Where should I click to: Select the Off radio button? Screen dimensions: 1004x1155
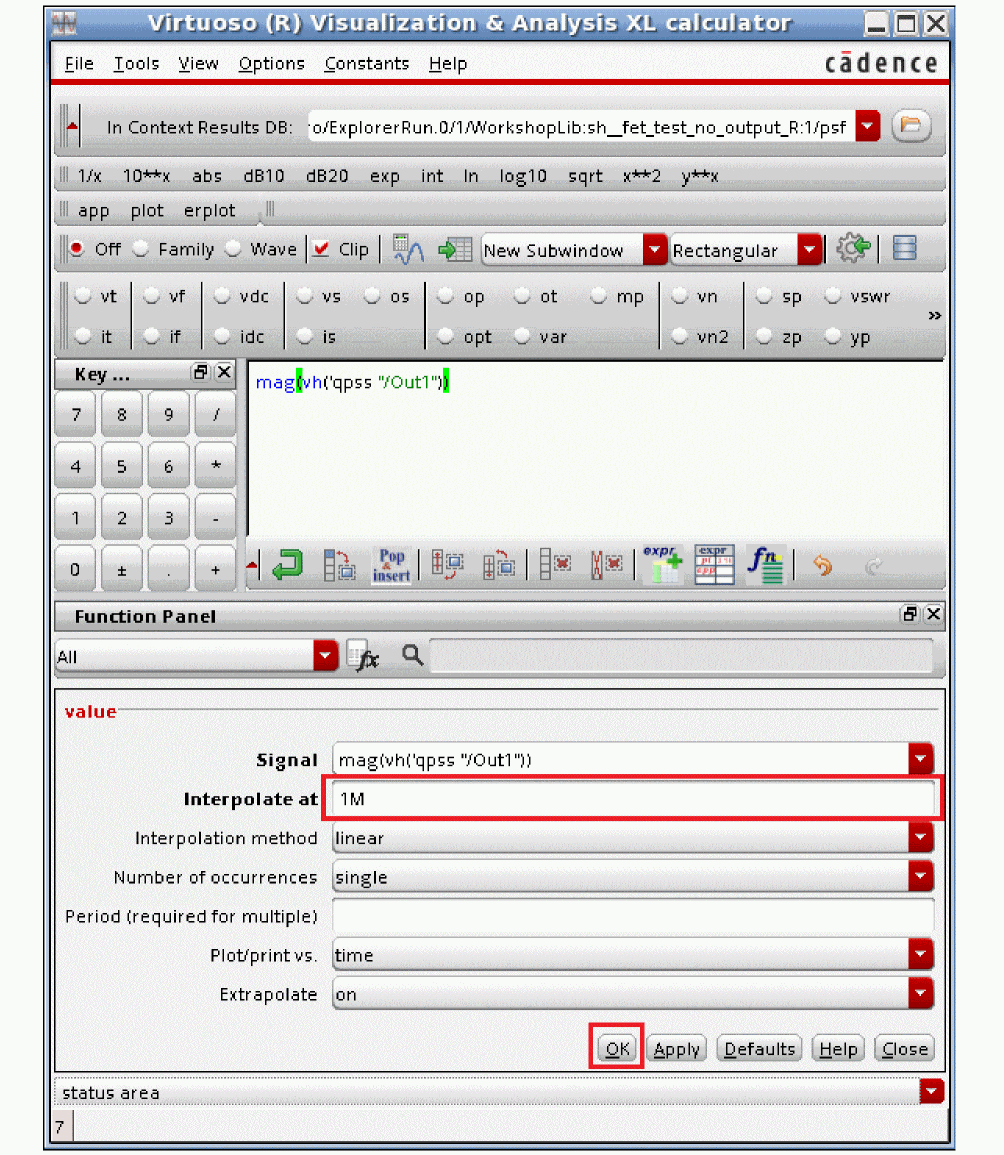pyautogui.click(x=77, y=249)
